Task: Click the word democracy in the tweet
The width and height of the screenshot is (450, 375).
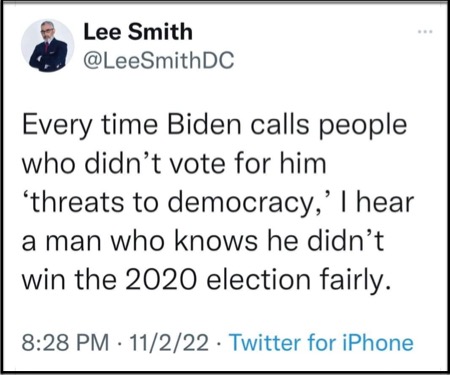Action: (242, 203)
